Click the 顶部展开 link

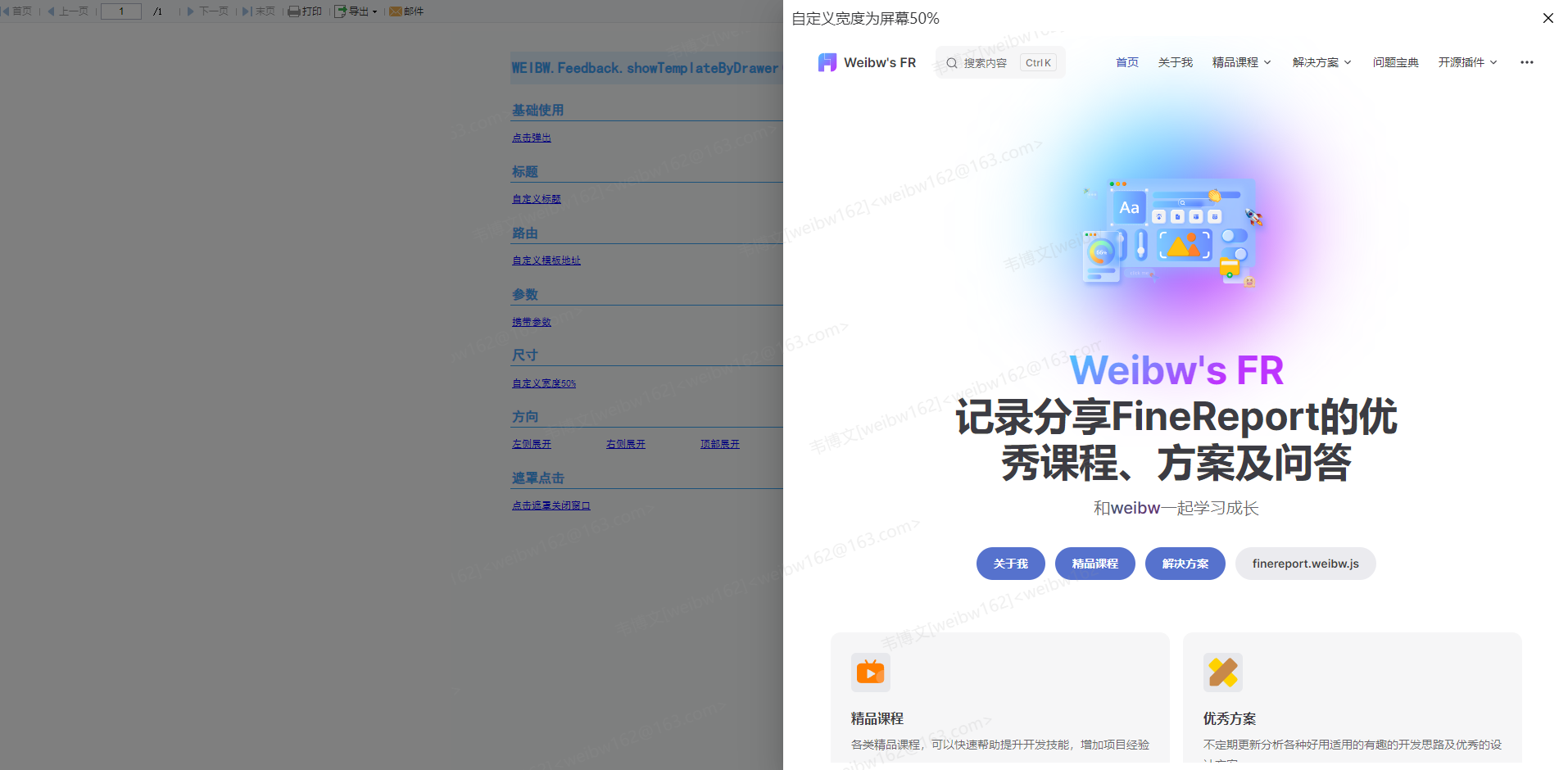tap(720, 444)
